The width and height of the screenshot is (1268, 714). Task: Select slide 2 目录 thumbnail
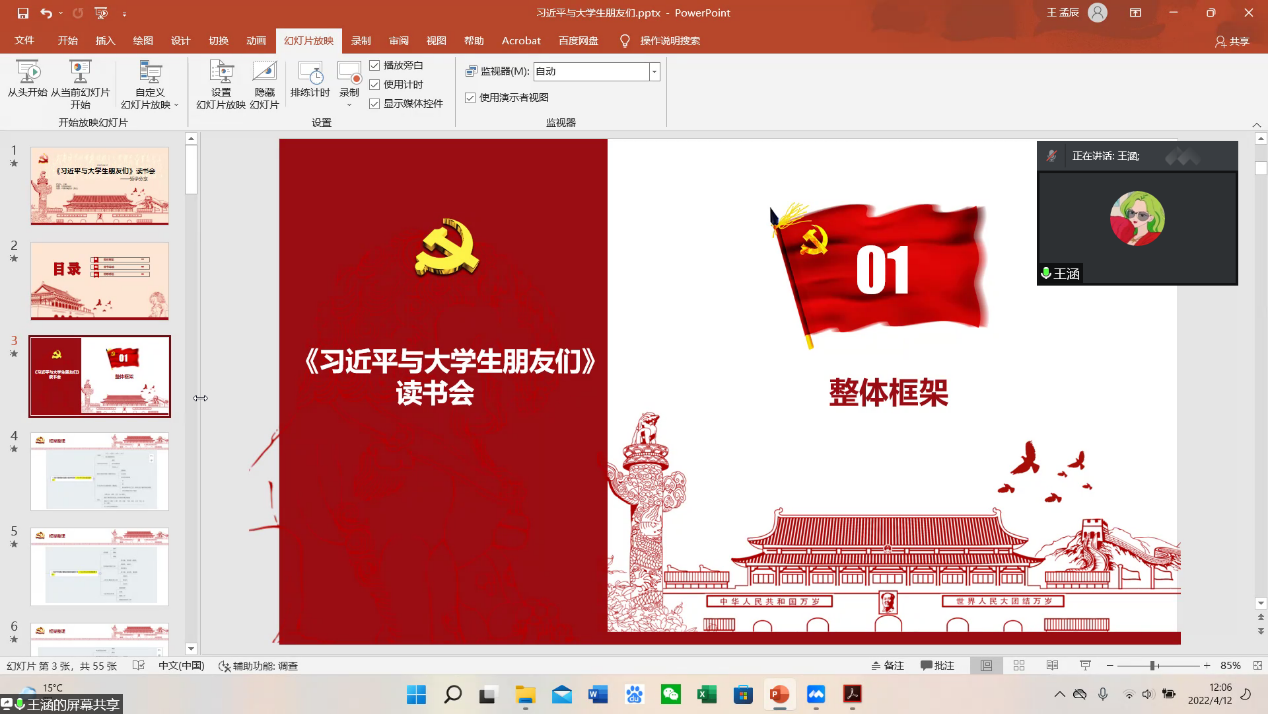pyautogui.click(x=99, y=281)
